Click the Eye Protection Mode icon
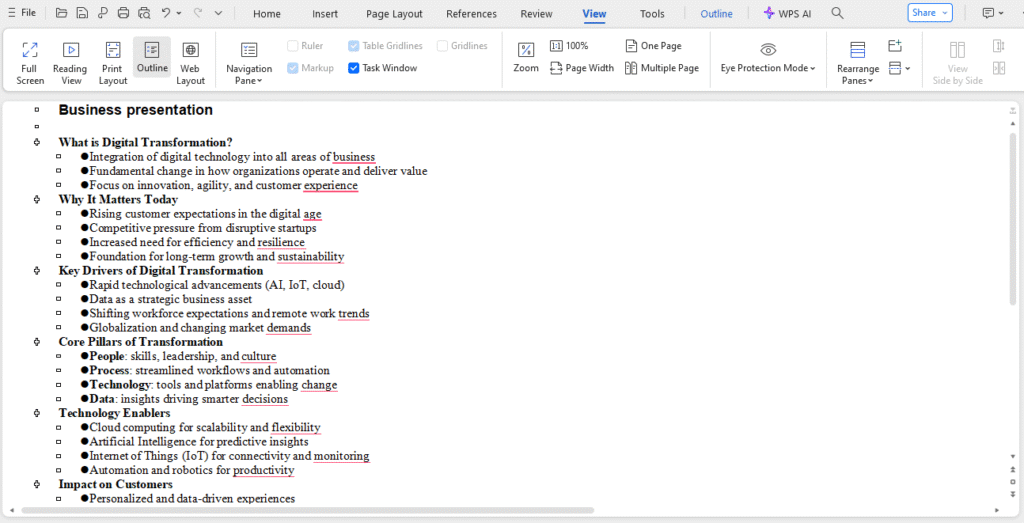This screenshot has height=523, width=1024. coord(768,49)
